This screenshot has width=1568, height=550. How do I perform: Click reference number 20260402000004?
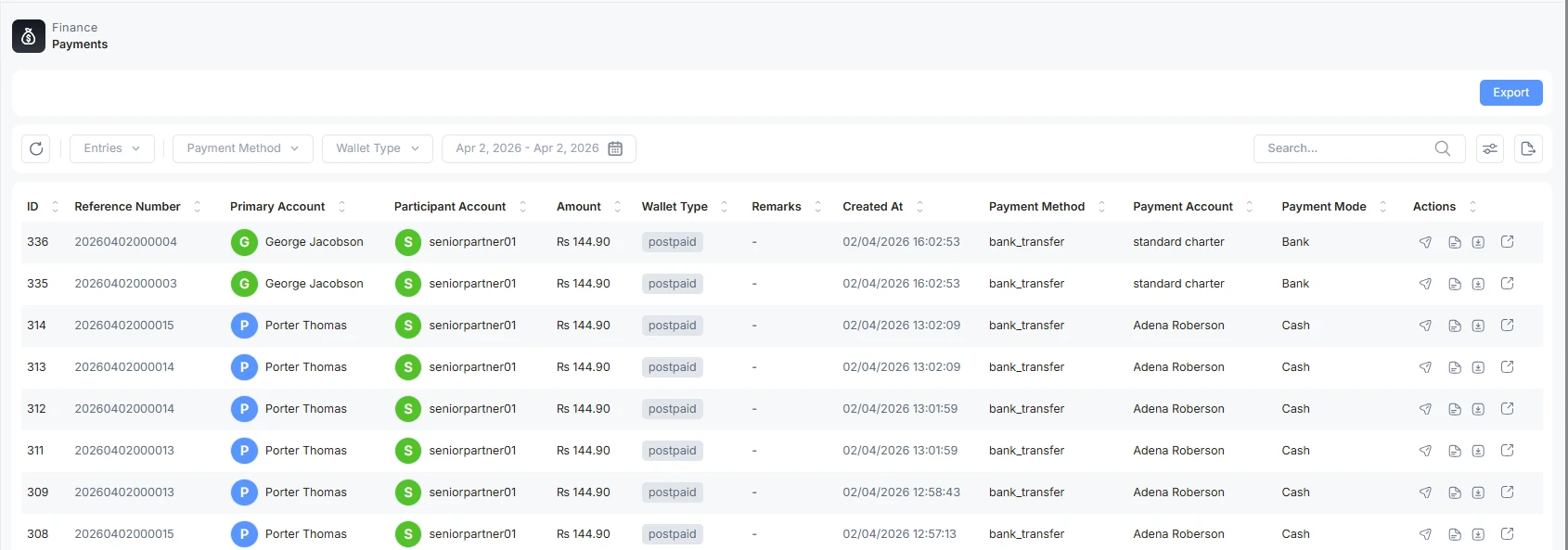click(126, 242)
